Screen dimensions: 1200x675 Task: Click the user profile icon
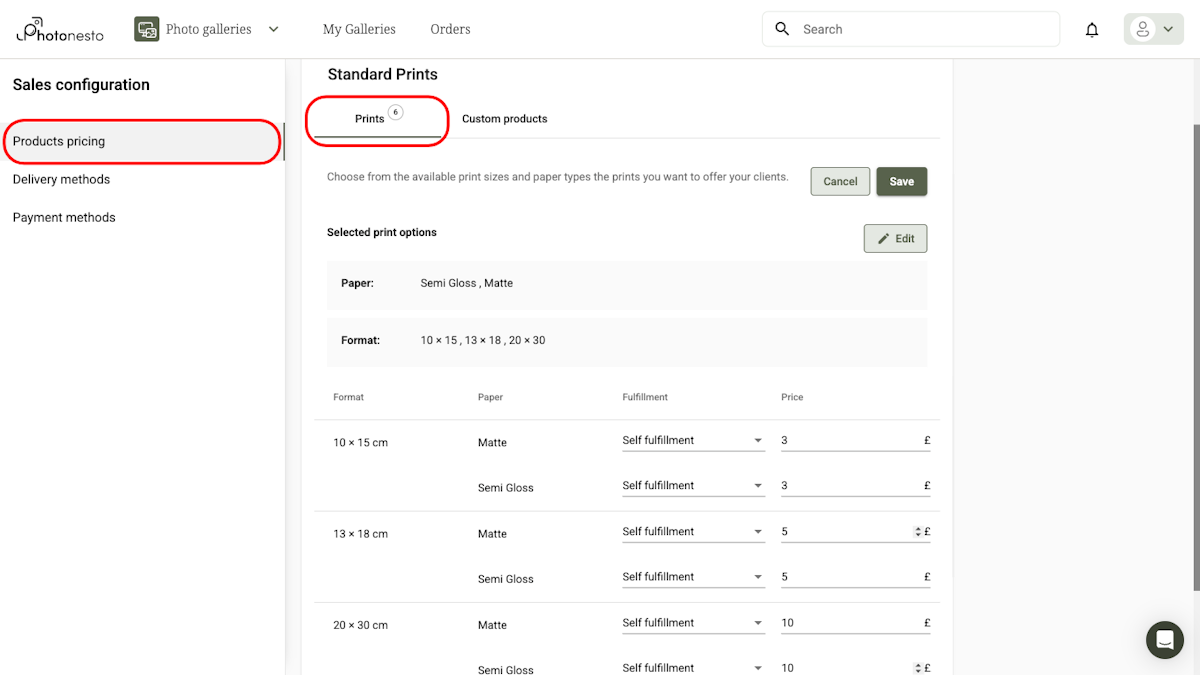click(1141, 29)
